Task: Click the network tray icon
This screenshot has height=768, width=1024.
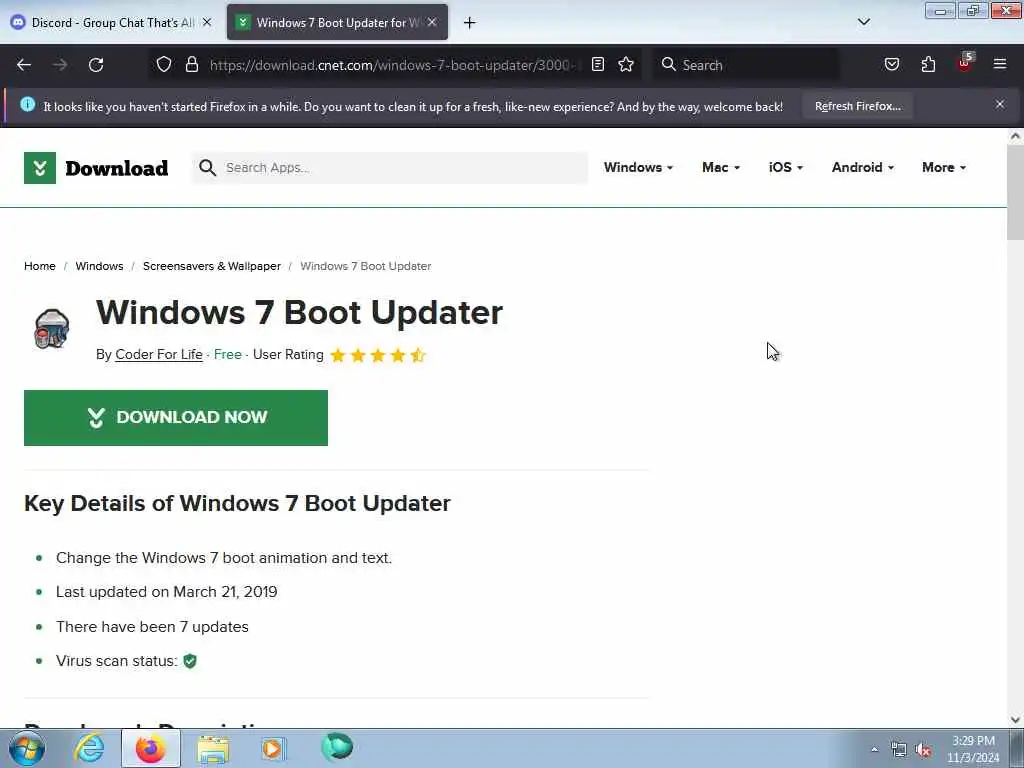Action: pyautogui.click(x=899, y=750)
